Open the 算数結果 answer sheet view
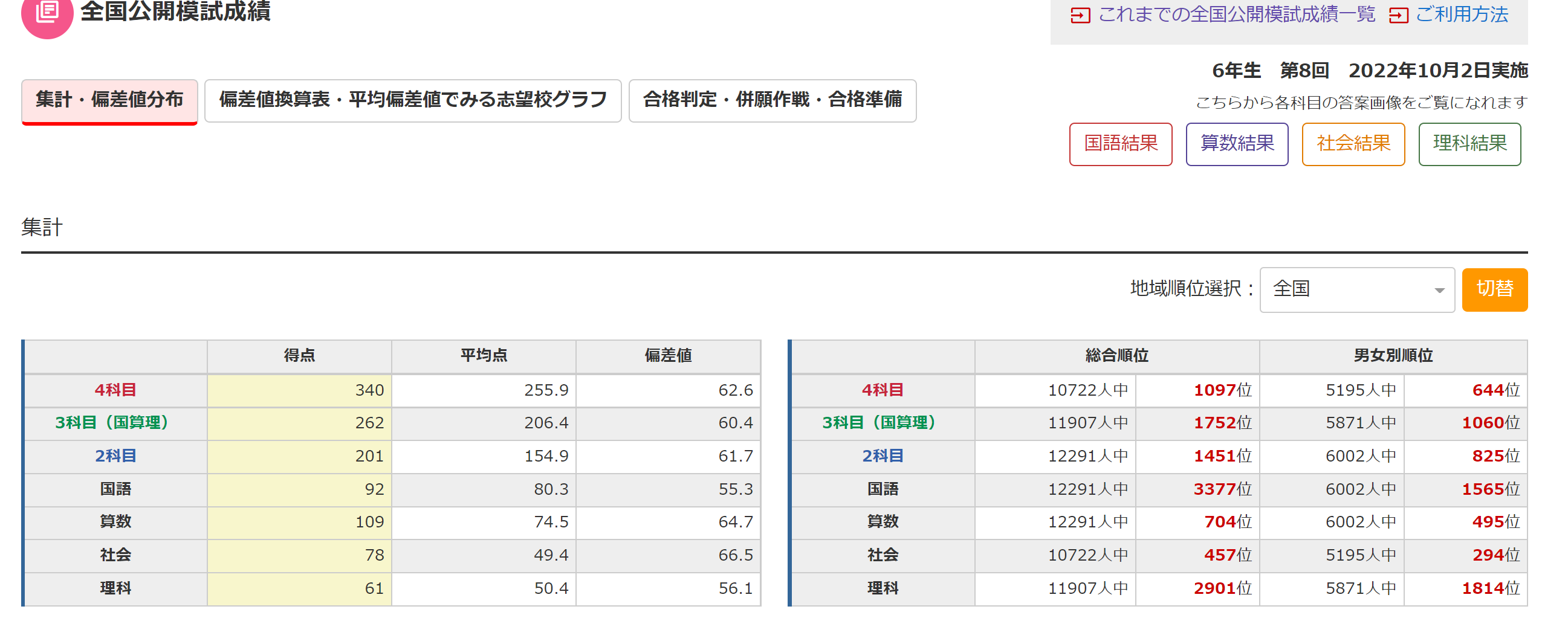The image size is (1568, 644). tap(1236, 144)
